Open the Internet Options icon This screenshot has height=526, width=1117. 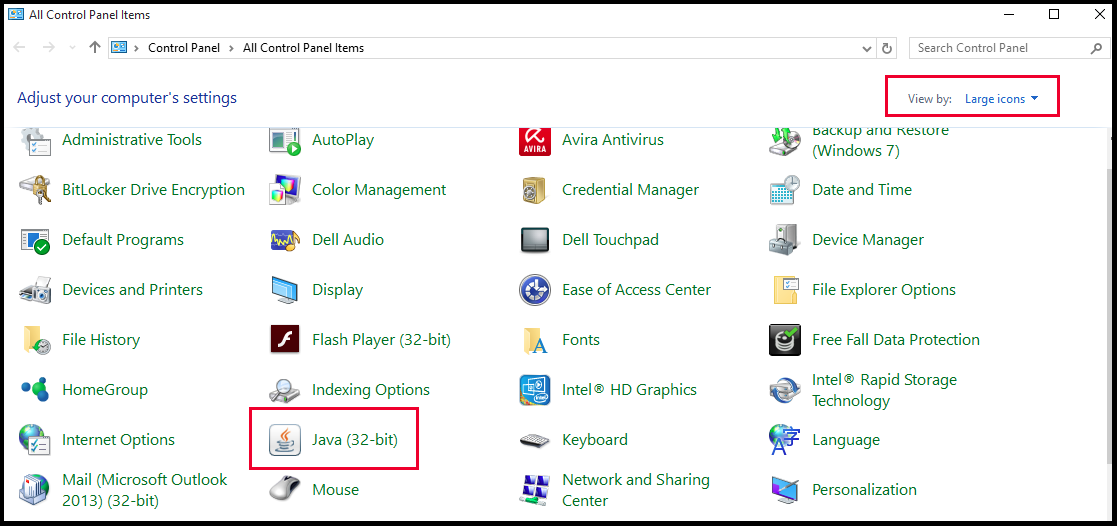(34, 440)
